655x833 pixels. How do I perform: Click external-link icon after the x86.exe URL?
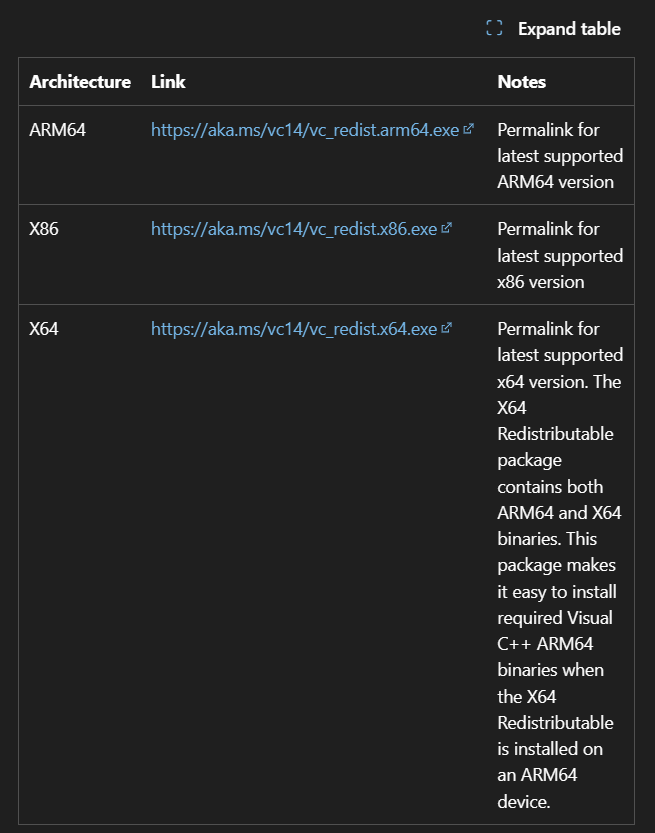(446, 228)
